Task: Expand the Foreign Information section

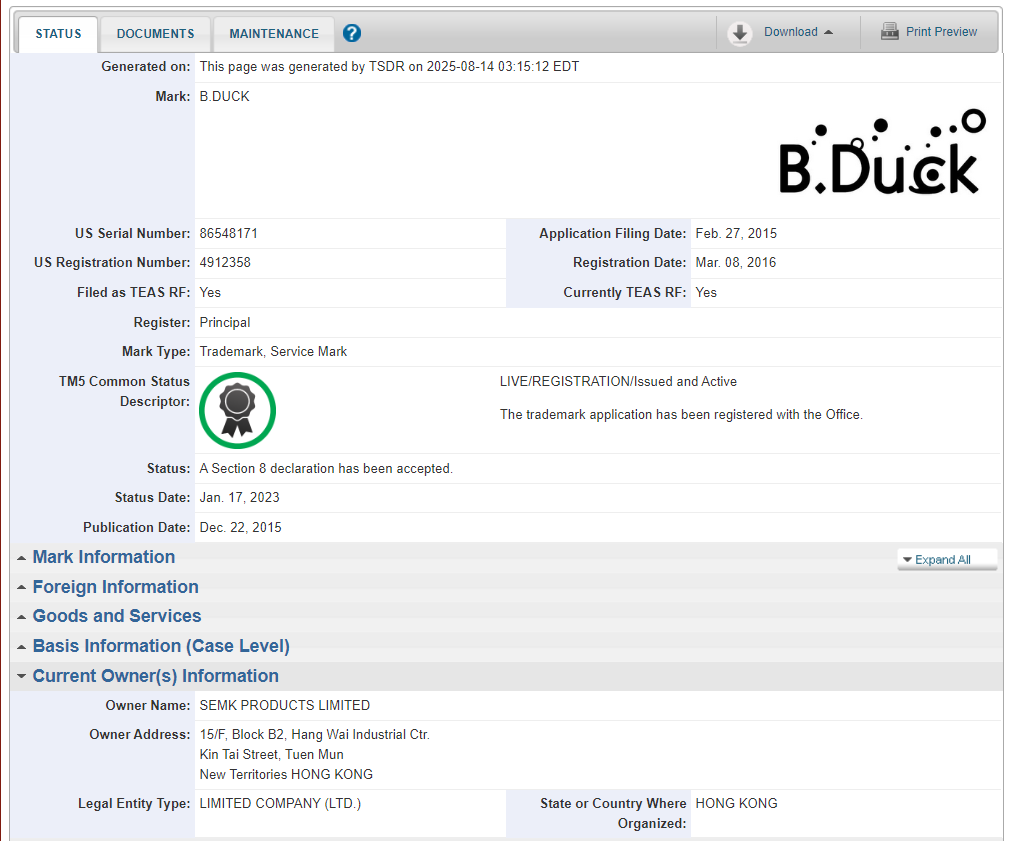Action: 115,587
